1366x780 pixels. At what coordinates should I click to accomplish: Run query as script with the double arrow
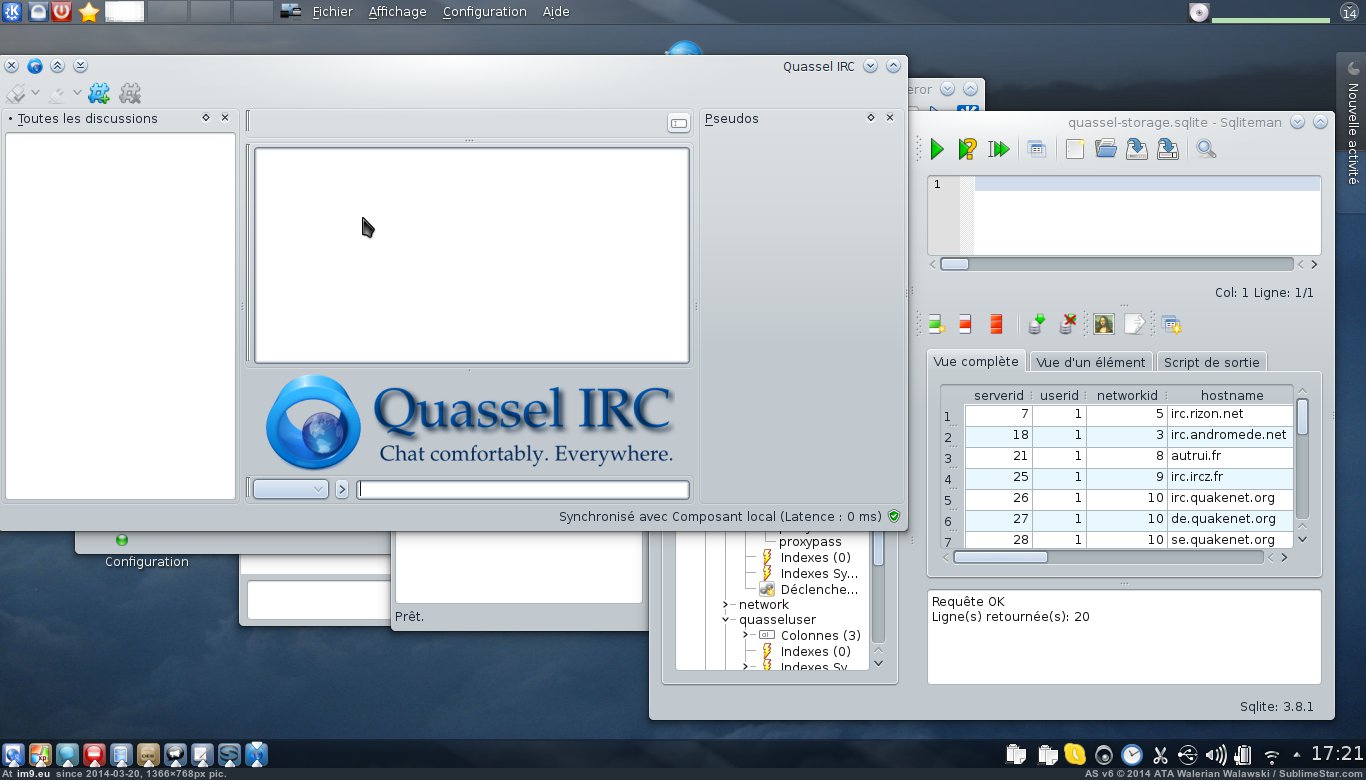pyautogui.click(x=998, y=149)
